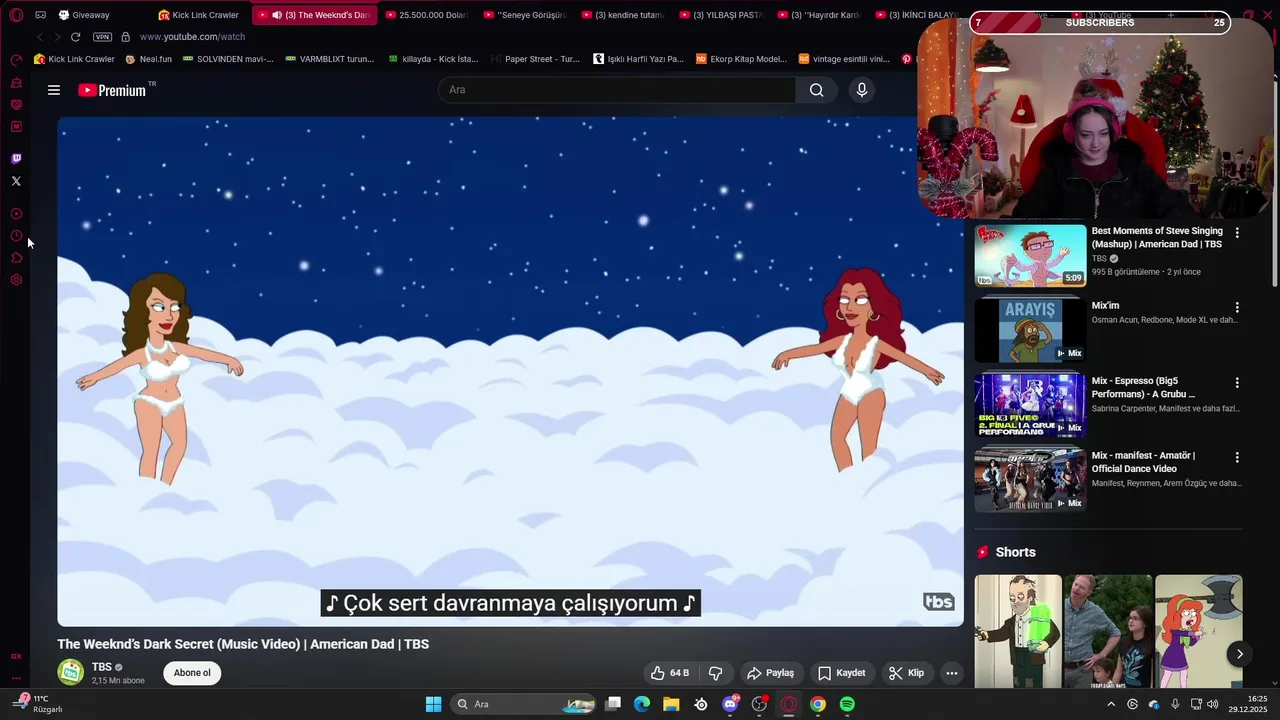Open the Opera GX main menu logo
This screenshot has height=720, width=1280.
(x=16, y=15)
